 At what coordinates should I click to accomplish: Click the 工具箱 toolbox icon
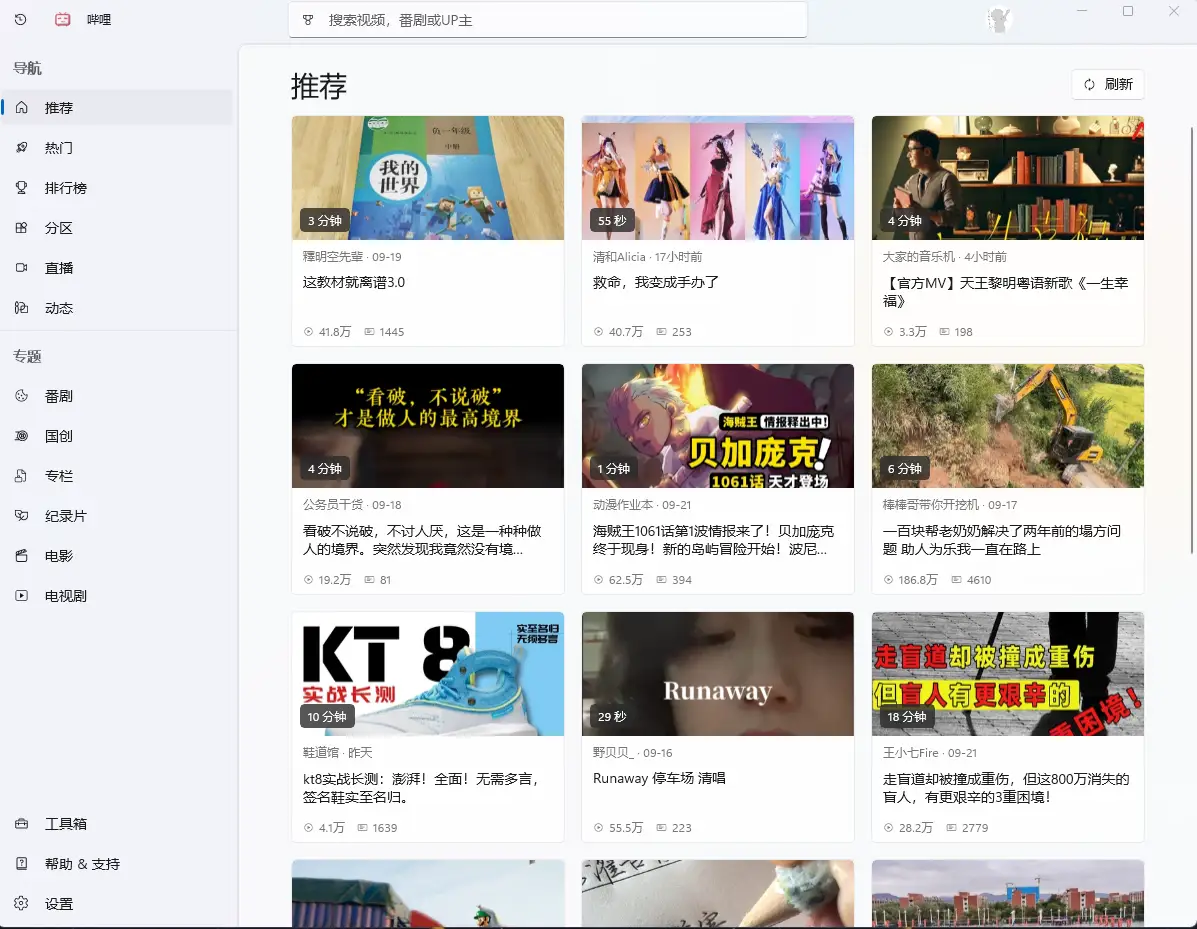[x=21, y=824]
